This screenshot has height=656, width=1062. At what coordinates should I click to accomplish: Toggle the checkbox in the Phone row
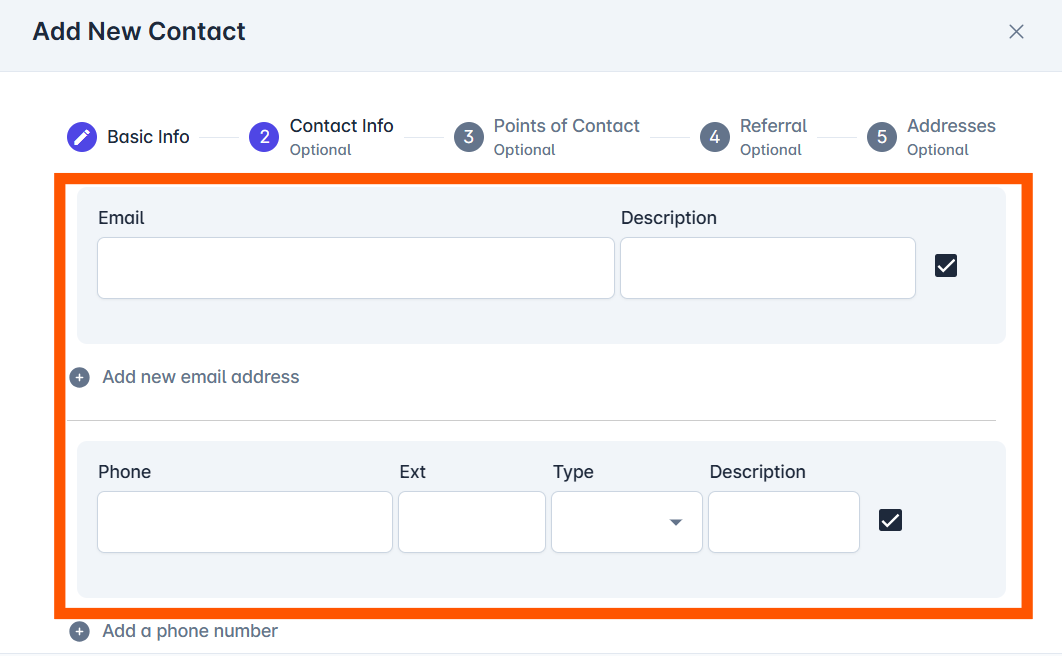click(890, 520)
